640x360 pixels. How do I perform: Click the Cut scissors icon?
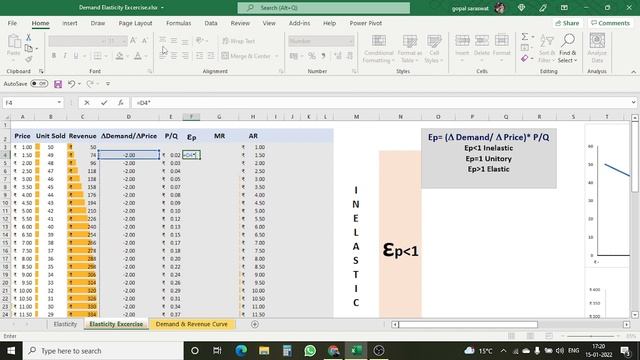(28, 38)
